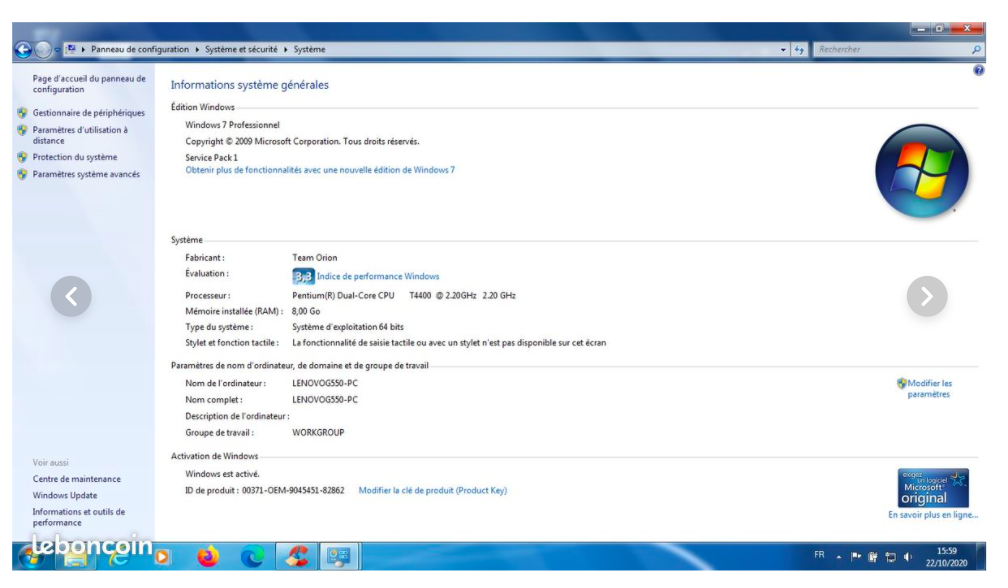Open the address bar history dropdown arrow
1008x588 pixels.
783,49
